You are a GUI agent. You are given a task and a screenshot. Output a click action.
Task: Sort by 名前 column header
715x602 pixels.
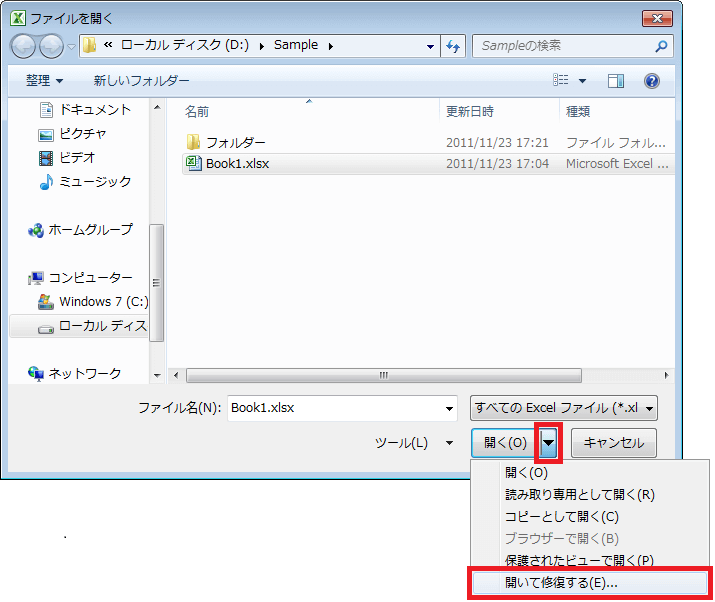coord(197,111)
